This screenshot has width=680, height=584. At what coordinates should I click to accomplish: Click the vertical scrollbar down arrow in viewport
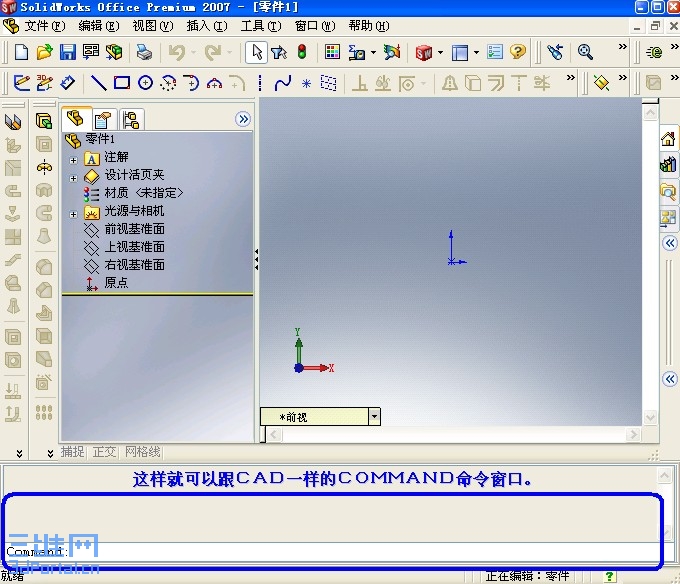650,418
